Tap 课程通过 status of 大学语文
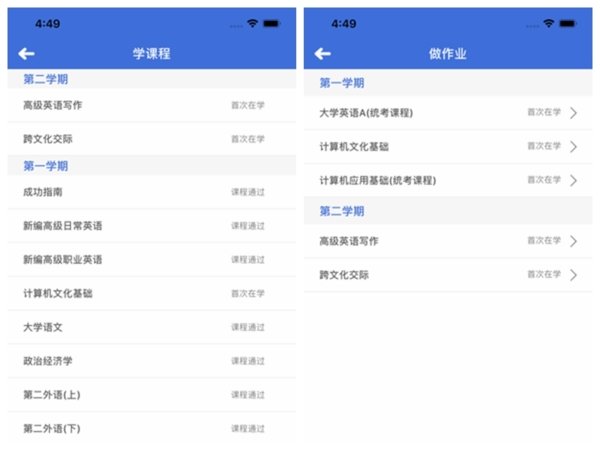This screenshot has height=450, width=600. click(248, 327)
